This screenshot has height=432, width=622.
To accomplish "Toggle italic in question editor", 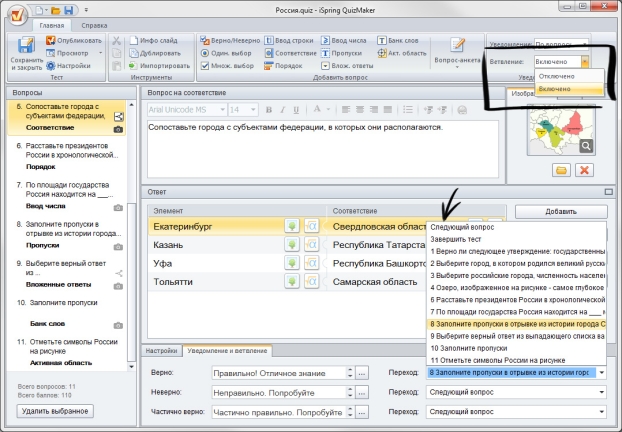I will 282,110.
